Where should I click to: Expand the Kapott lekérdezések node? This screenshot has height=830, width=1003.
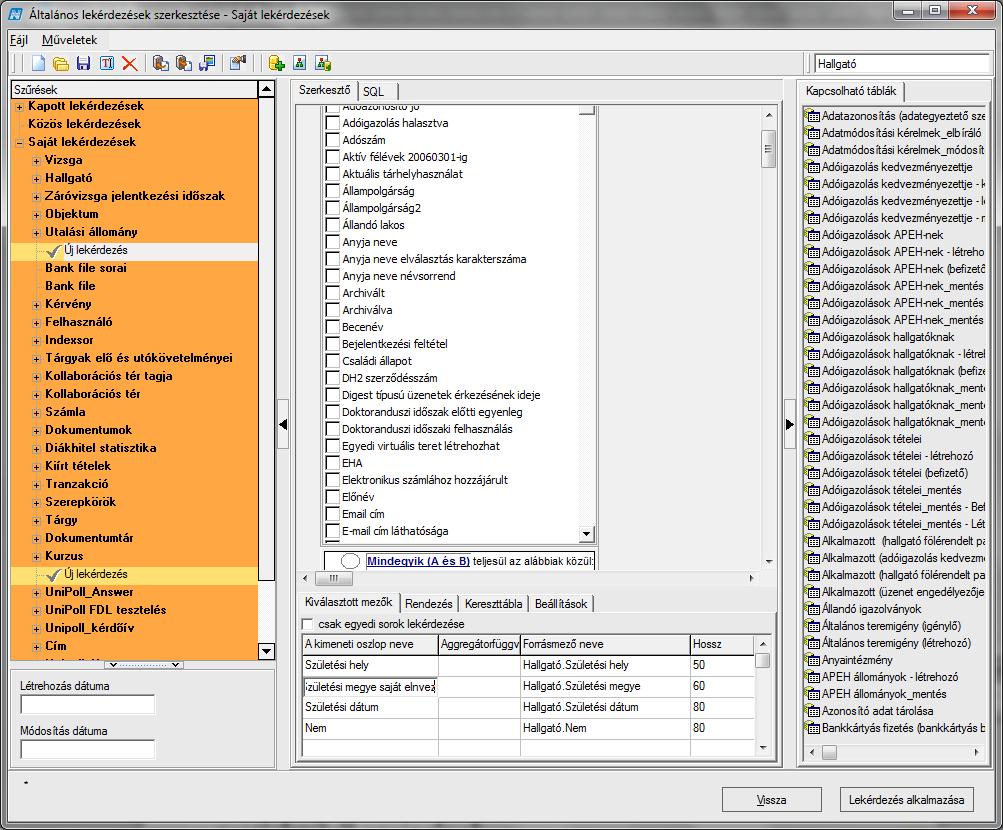20,107
